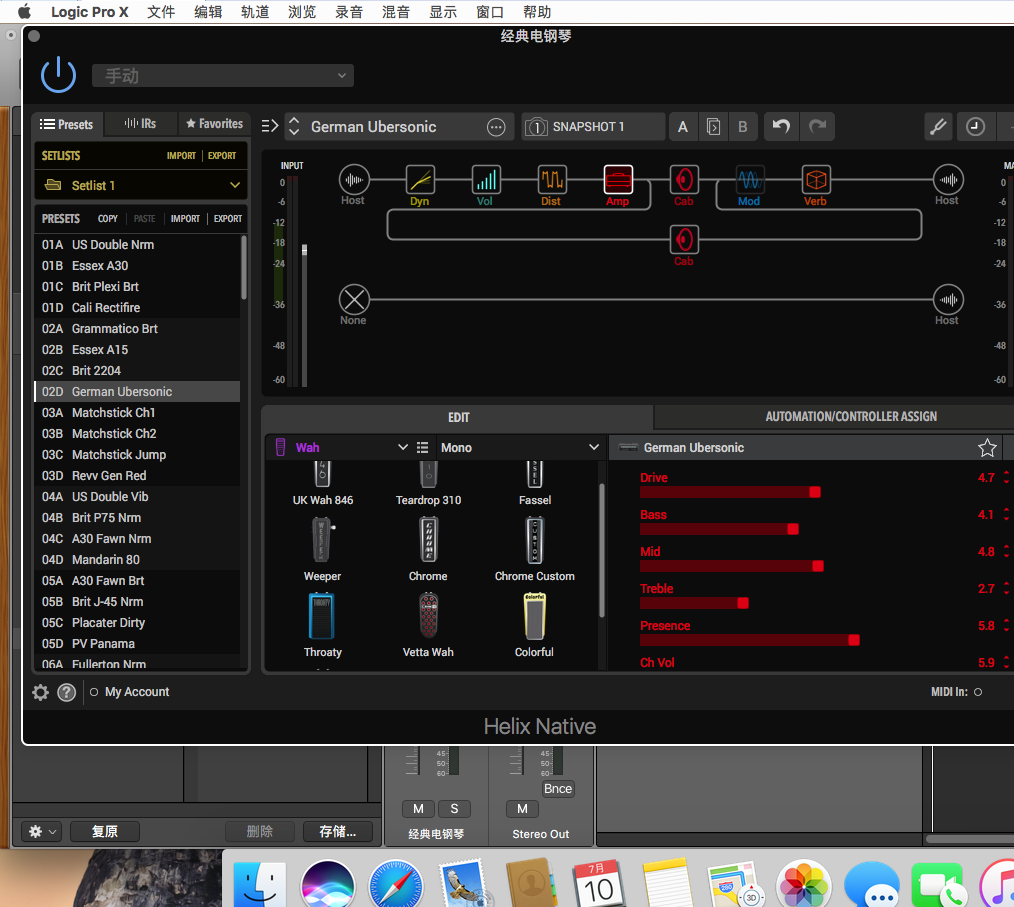Click presets COPY button
This screenshot has width=1014, height=907.
click(107, 219)
